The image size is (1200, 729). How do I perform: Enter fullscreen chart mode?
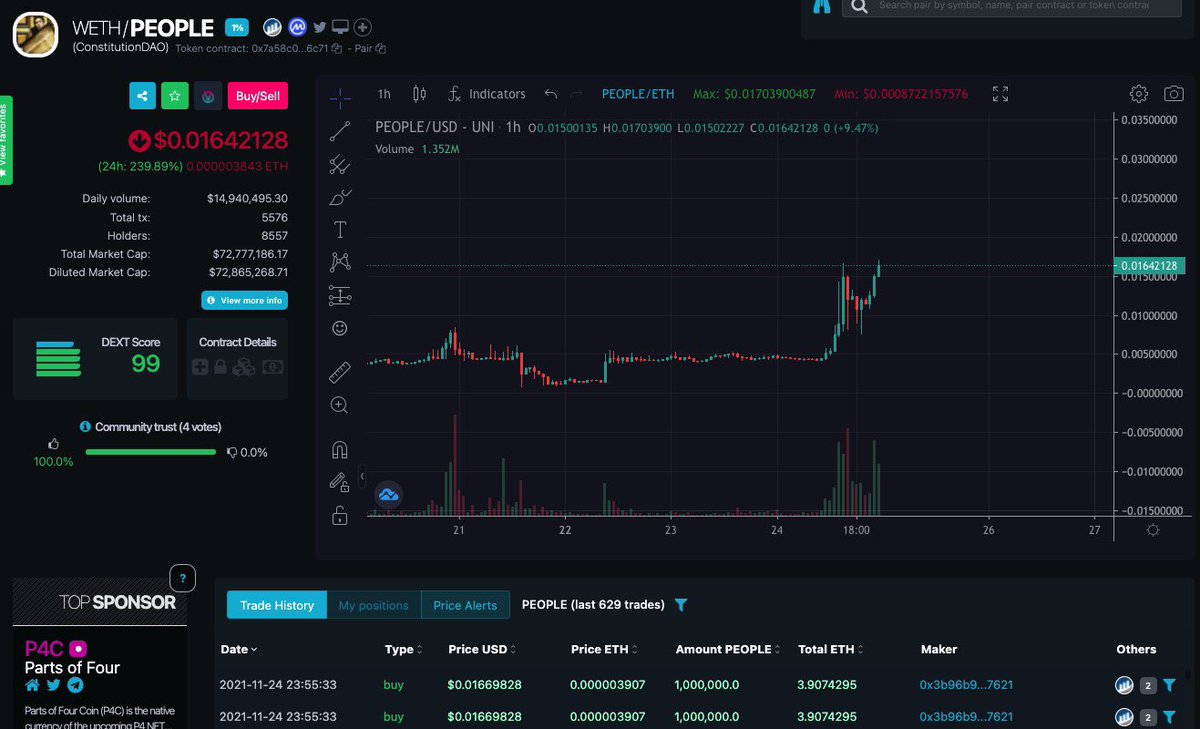click(1000, 94)
